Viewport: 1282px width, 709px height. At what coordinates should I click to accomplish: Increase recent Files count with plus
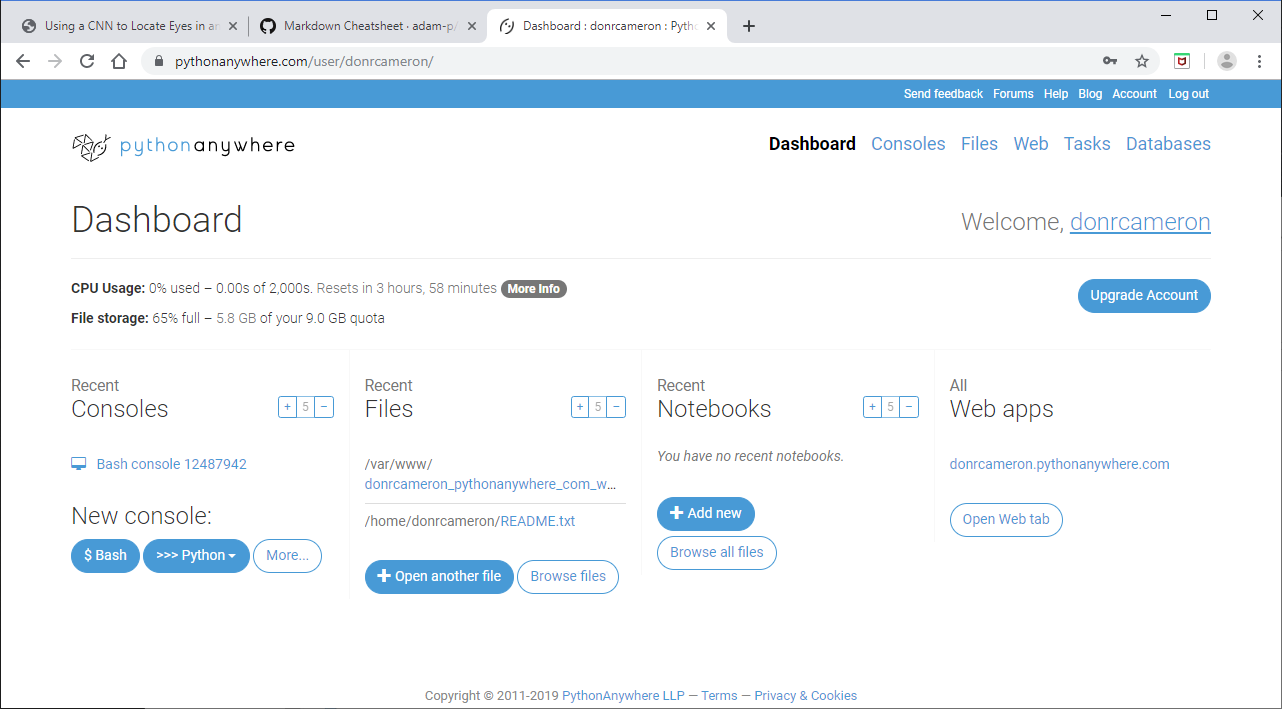coord(580,407)
